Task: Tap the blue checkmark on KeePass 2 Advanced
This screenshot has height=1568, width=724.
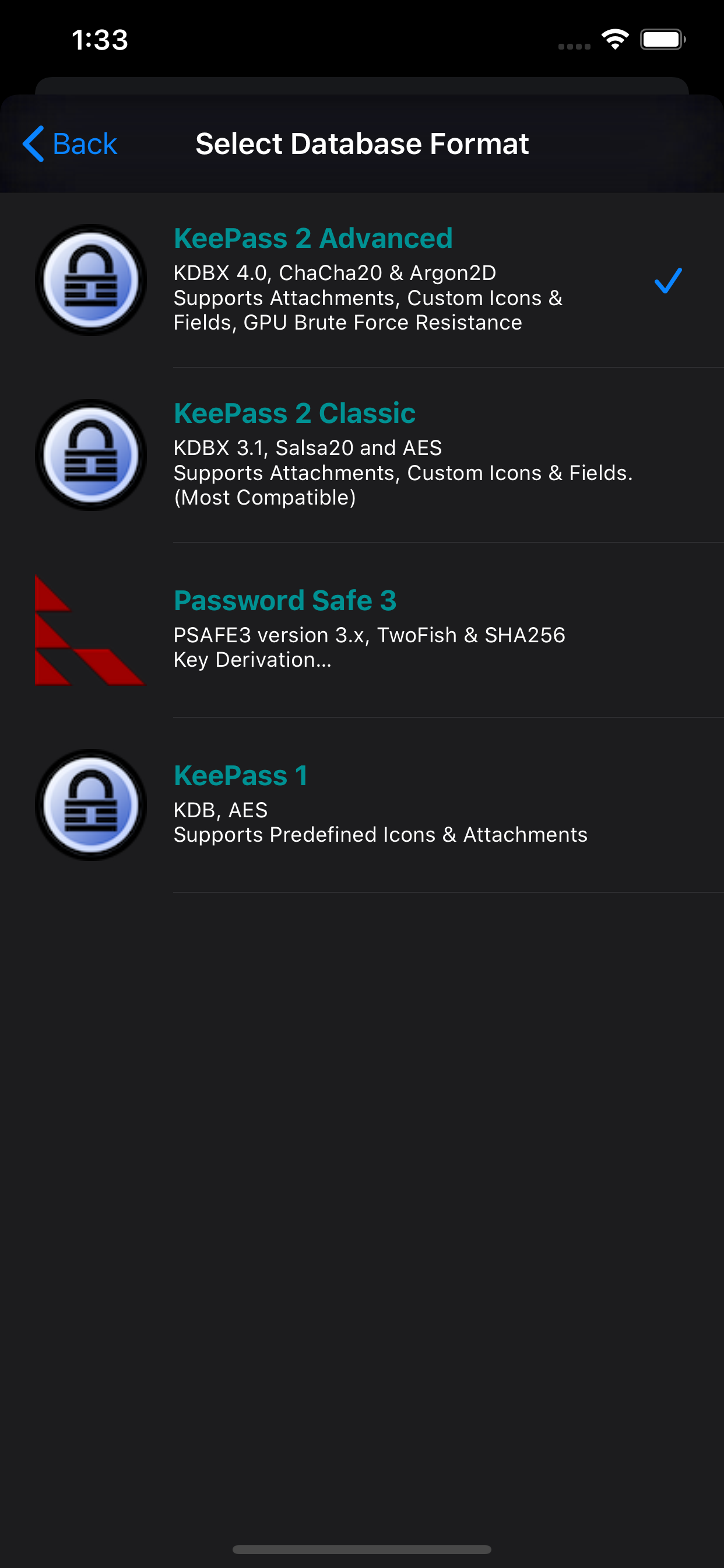Action: click(667, 281)
